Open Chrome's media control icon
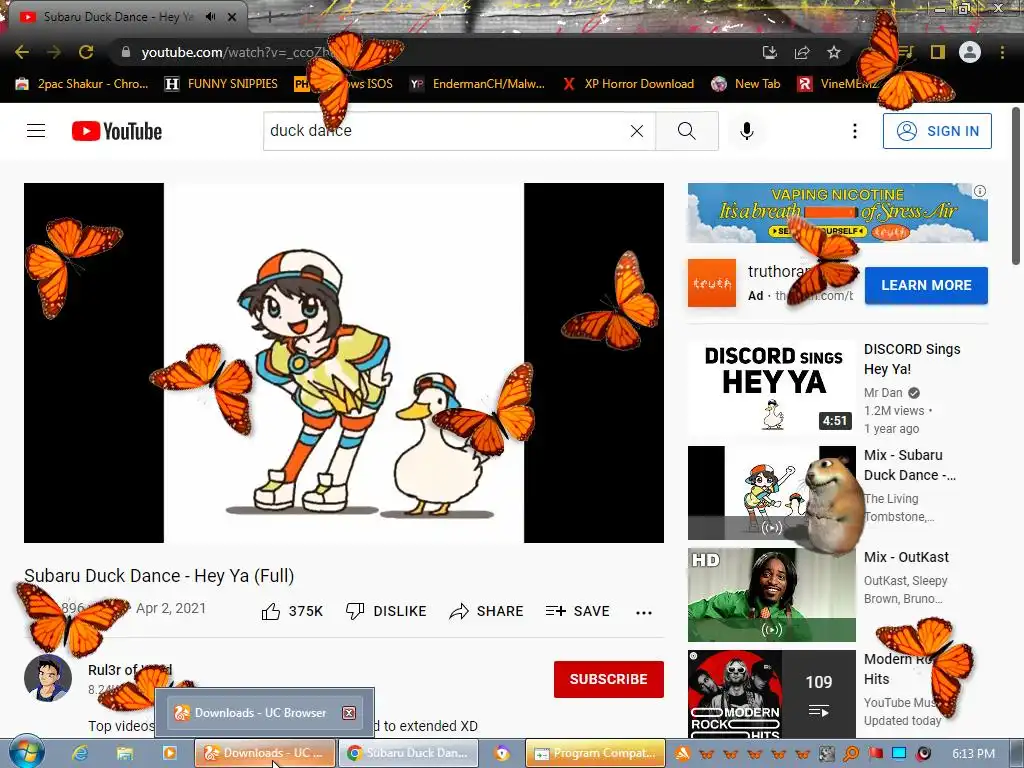 tap(906, 52)
